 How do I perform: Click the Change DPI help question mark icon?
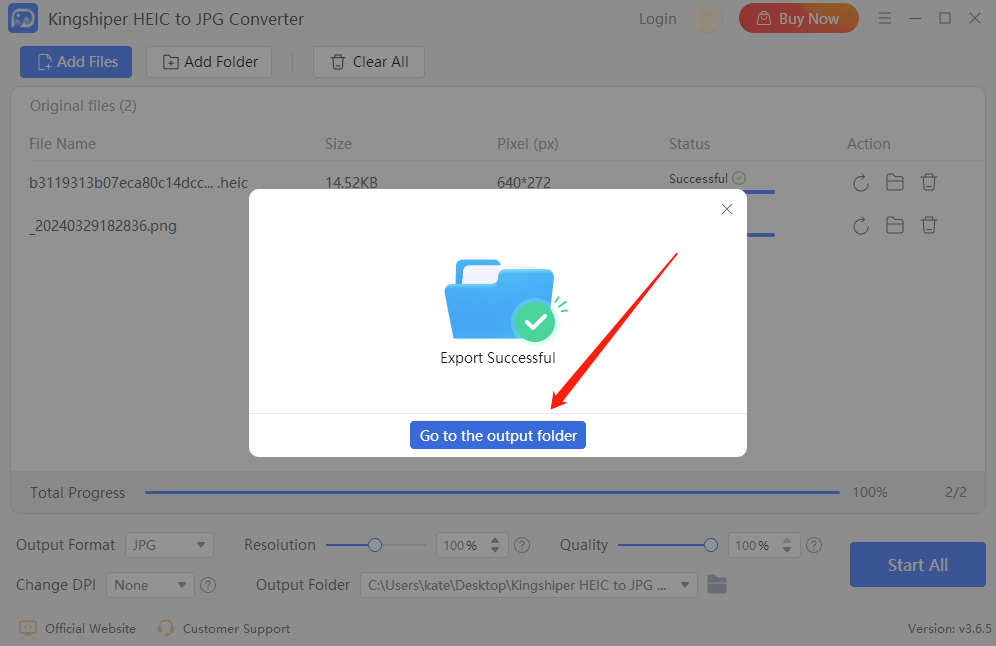208,585
